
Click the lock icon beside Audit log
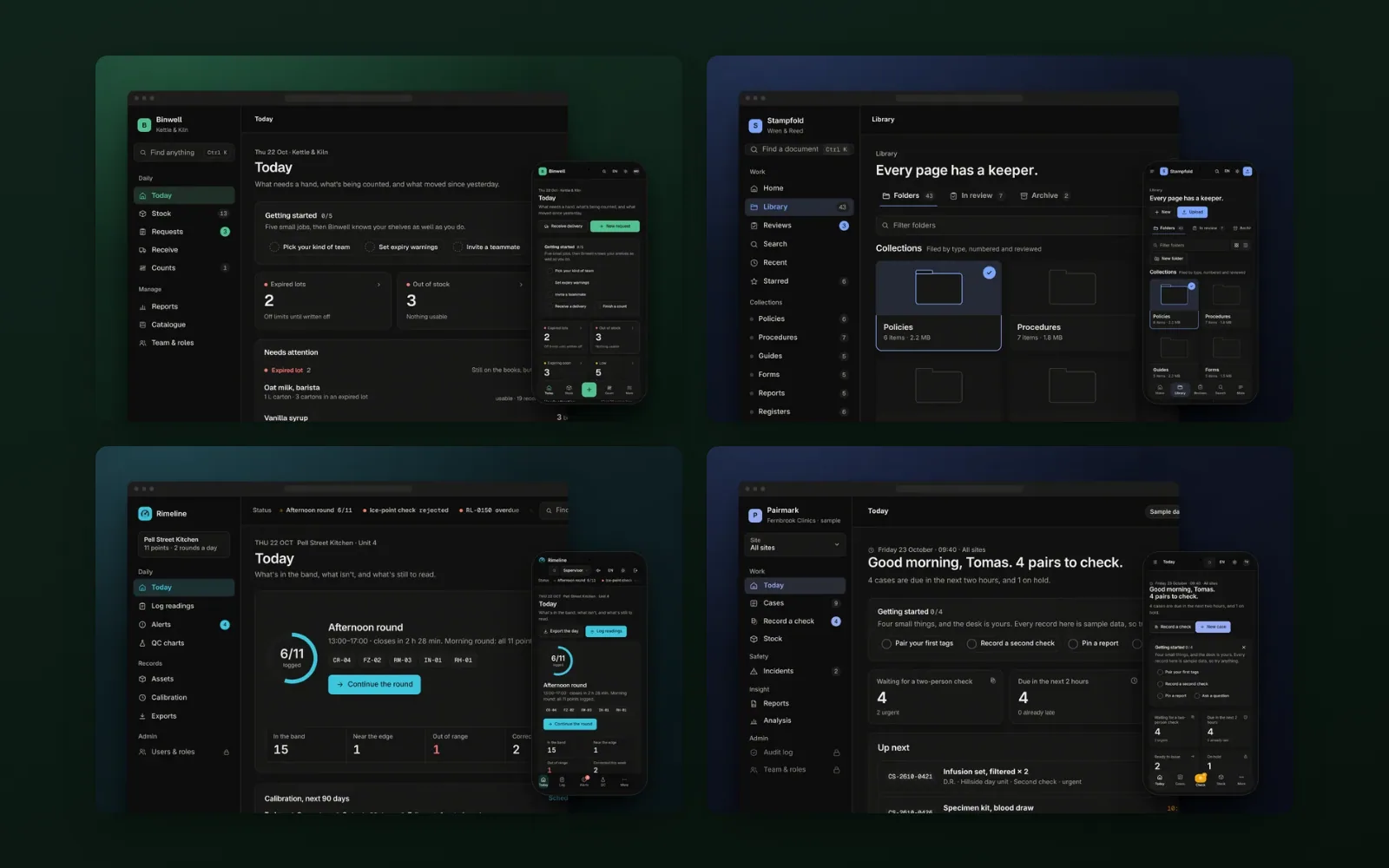click(x=836, y=753)
